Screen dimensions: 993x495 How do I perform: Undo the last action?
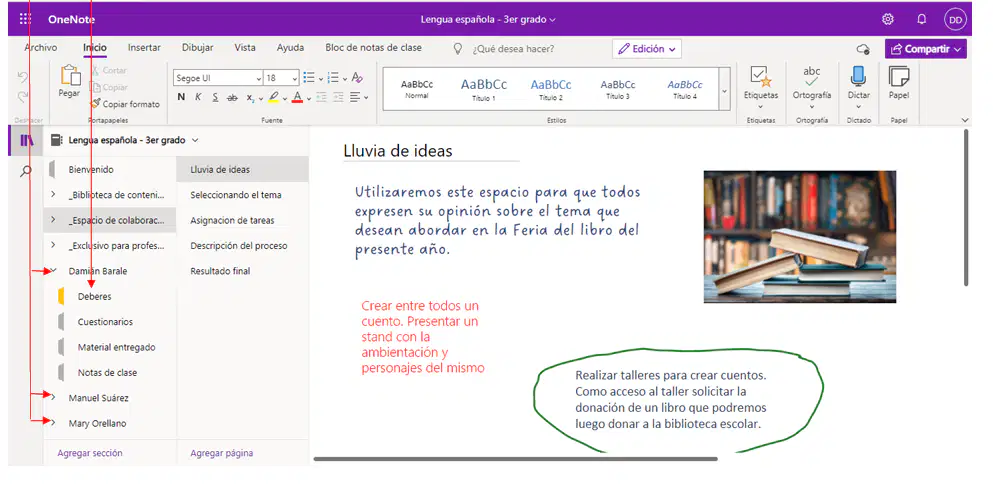tap(23, 78)
